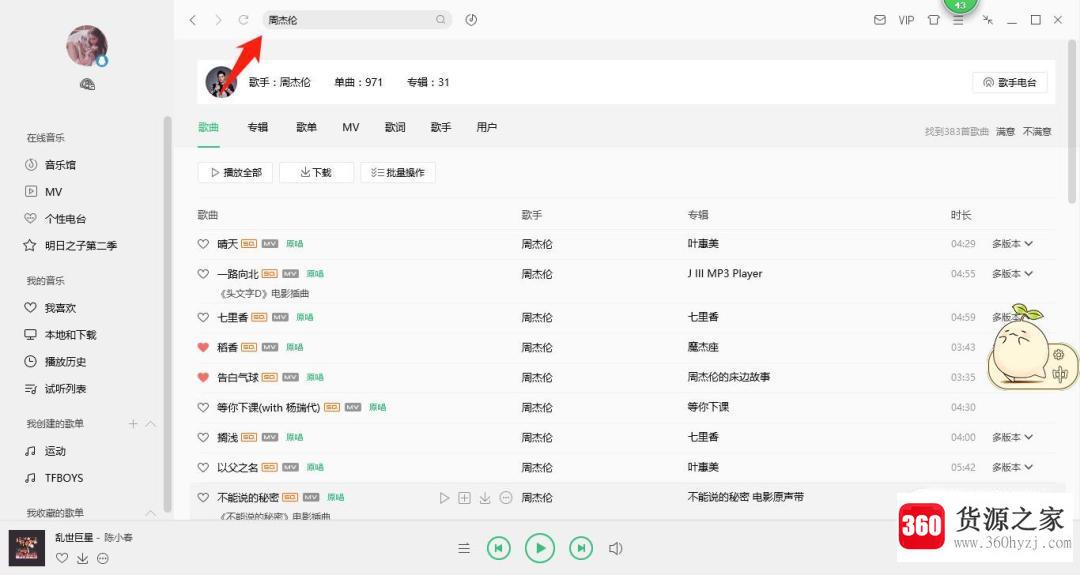This screenshot has height=575, width=1080.
Task: Collapse the 我收藏的歌单 section
Action: [151, 513]
